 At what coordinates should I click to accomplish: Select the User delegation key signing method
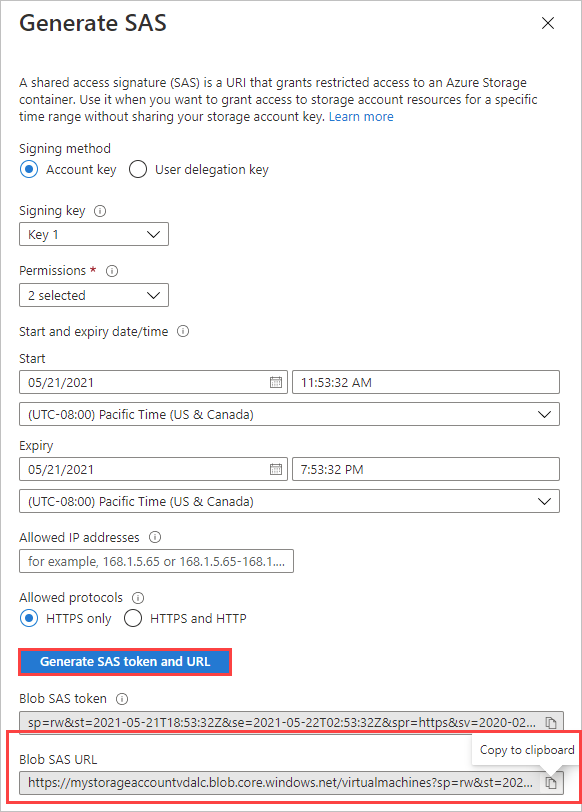(137, 169)
